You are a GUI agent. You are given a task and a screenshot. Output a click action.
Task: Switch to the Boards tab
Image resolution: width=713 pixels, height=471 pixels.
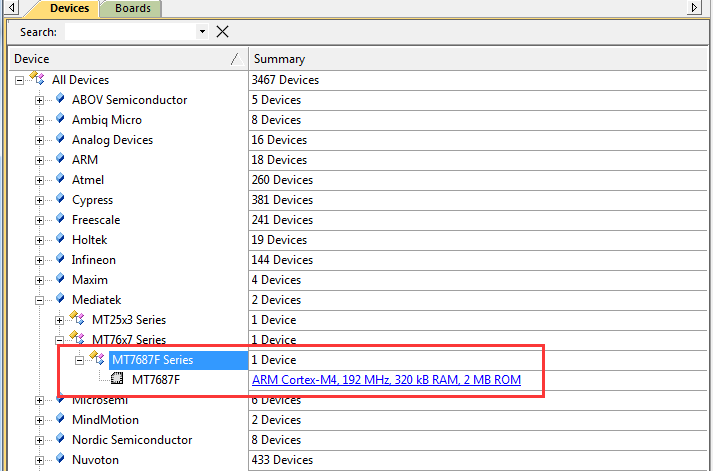[x=132, y=9]
